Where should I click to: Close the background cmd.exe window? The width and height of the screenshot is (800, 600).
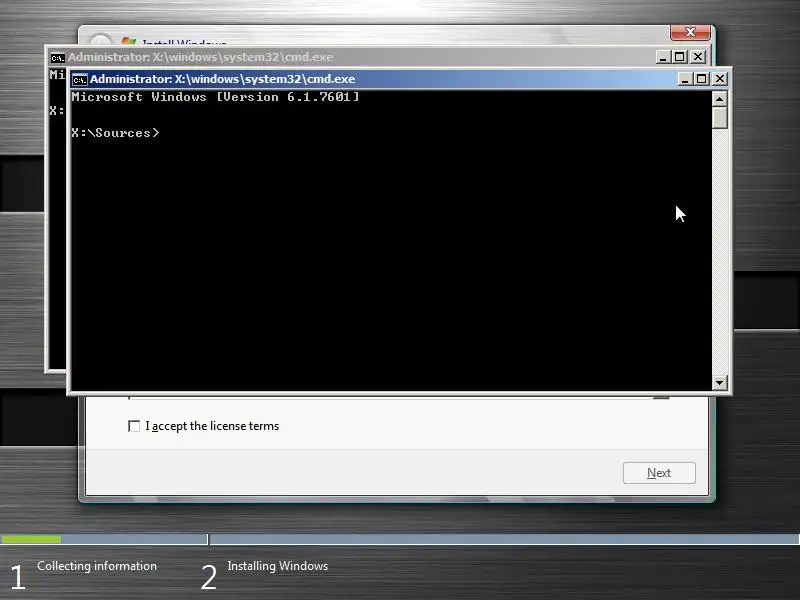[697, 57]
